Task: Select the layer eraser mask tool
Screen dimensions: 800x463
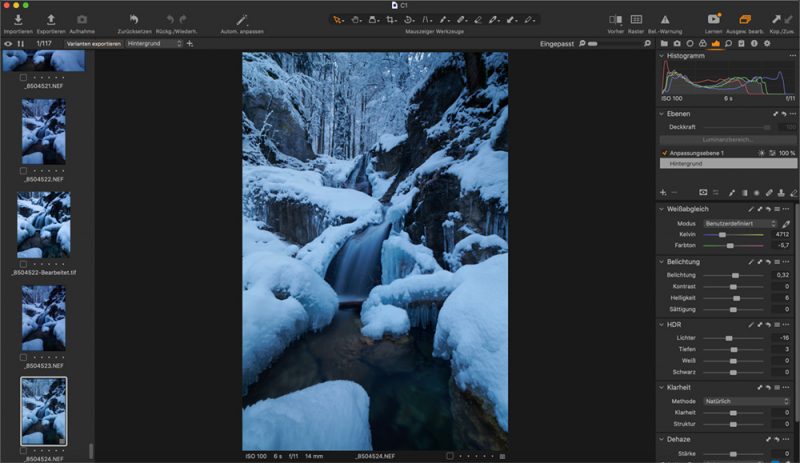Action: (793, 192)
